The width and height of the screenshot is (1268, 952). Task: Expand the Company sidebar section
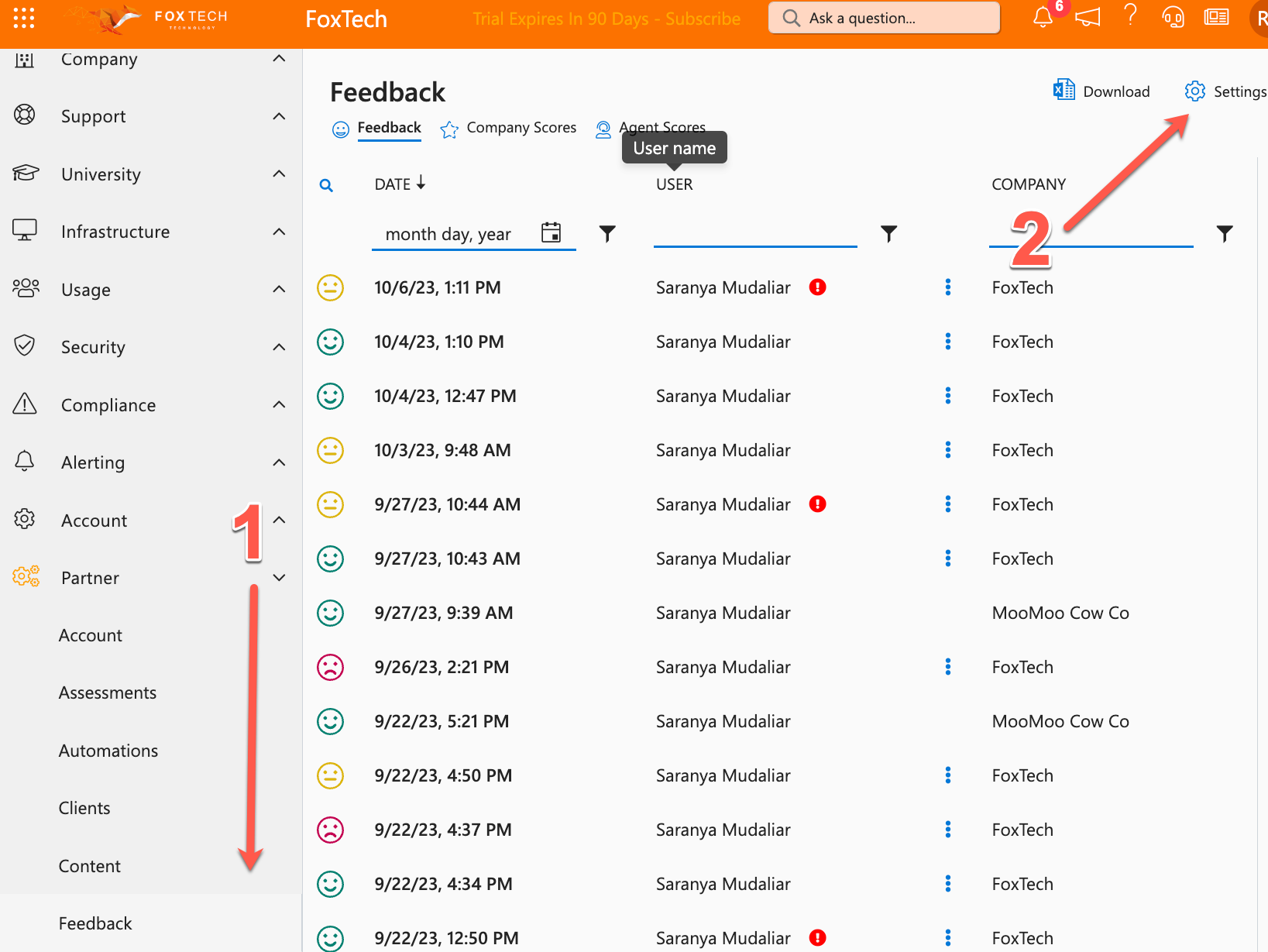point(279,59)
